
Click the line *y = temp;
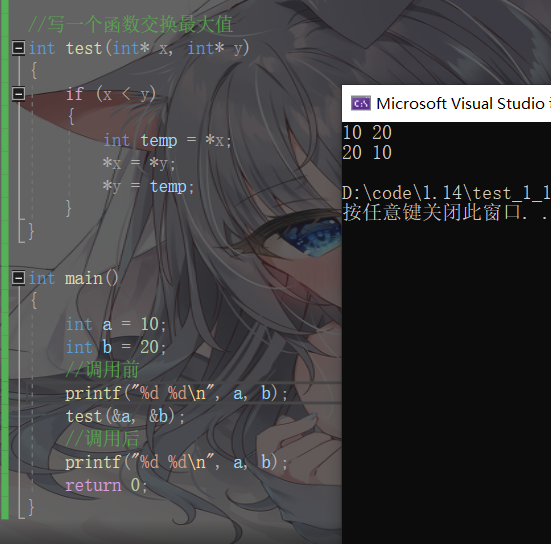148,186
